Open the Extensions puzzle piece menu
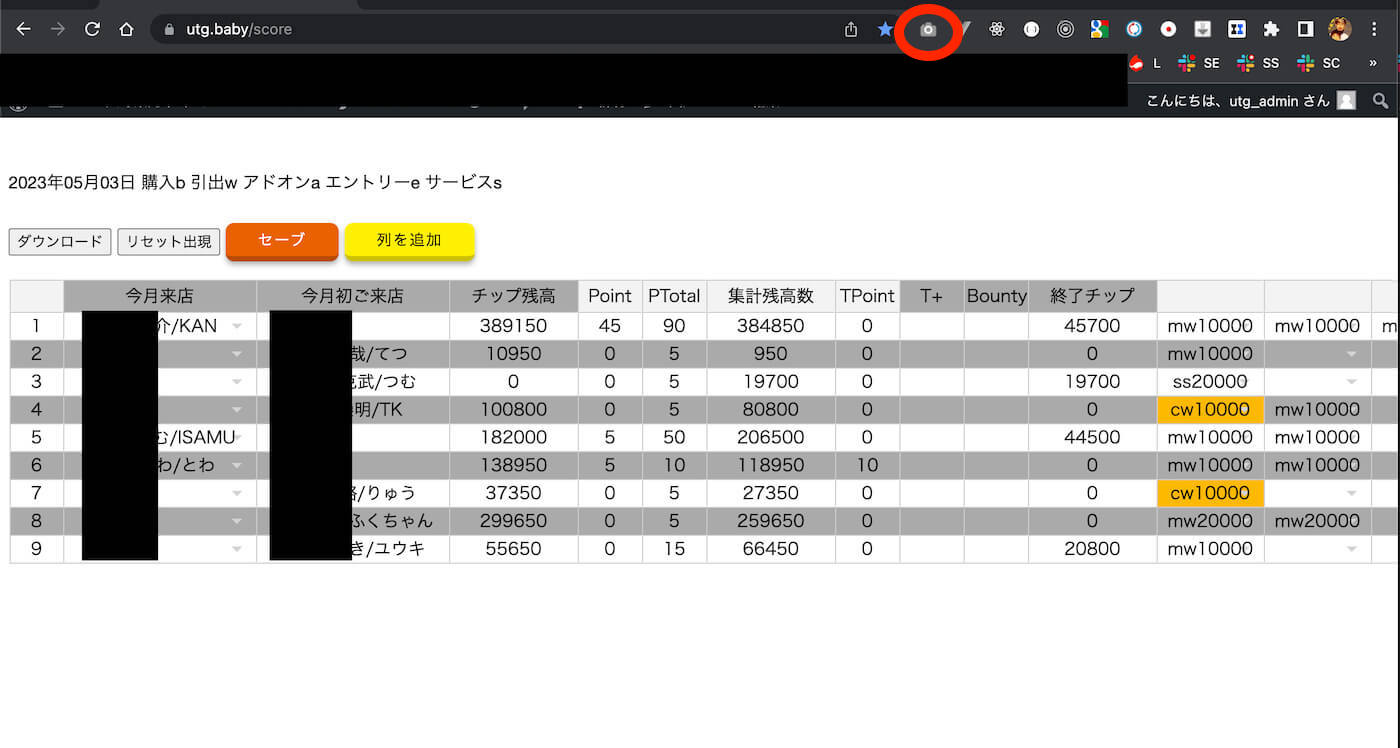Image resolution: width=1400 pixels, height=748 pixels. pos(1271,30)
